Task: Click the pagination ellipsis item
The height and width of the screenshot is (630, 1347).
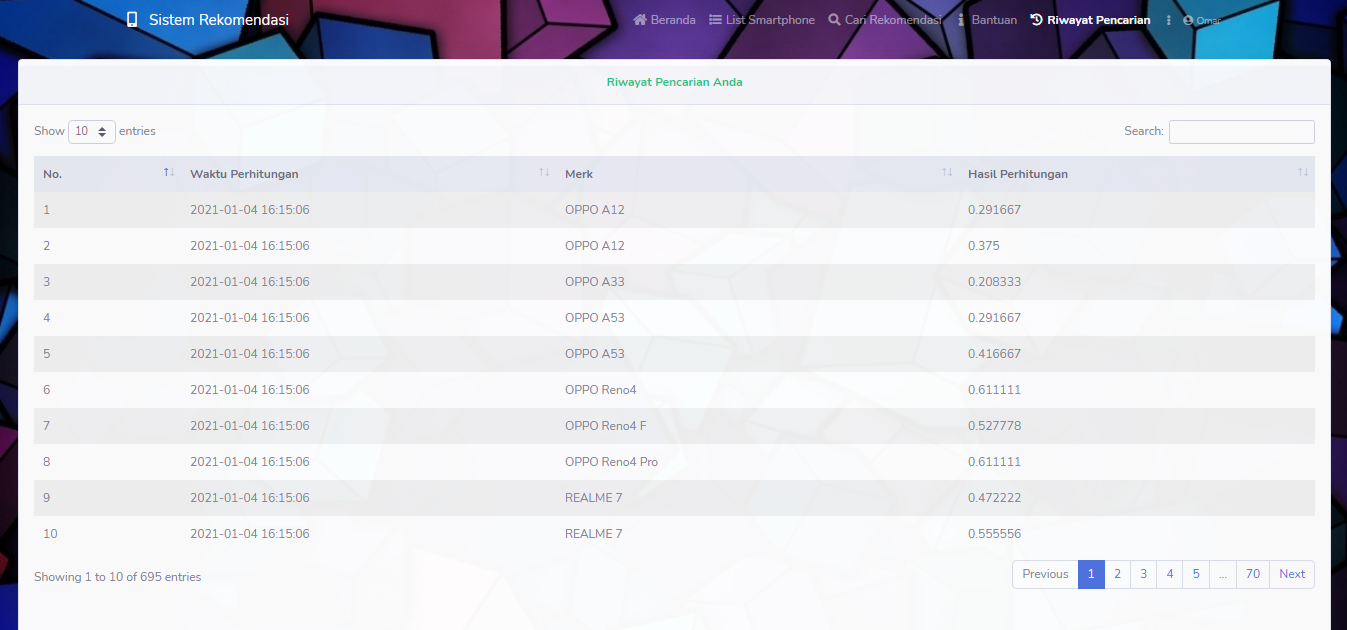Action: (x=1223, y=574)
